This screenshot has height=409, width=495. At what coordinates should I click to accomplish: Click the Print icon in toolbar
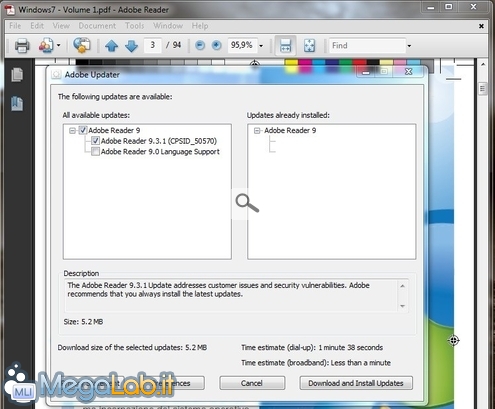coord(22,45)
